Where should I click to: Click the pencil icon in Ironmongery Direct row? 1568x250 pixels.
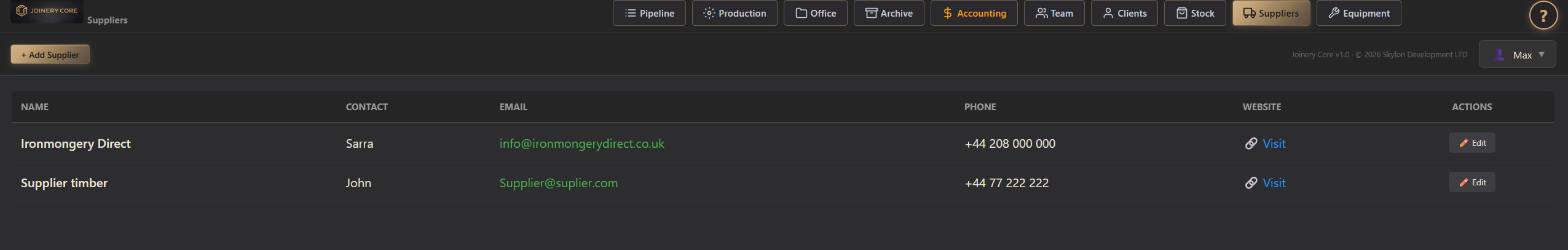[1464, 143]
